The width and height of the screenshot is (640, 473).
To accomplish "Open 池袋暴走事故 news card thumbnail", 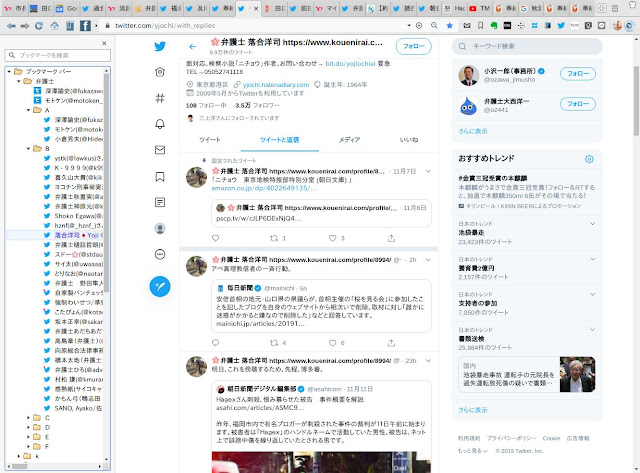I will 577,374.
